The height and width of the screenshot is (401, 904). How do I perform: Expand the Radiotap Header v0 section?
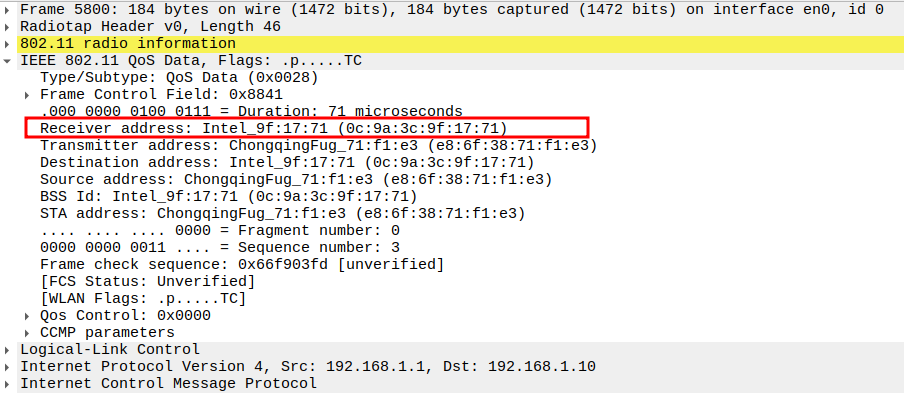[x=9, y=26]
